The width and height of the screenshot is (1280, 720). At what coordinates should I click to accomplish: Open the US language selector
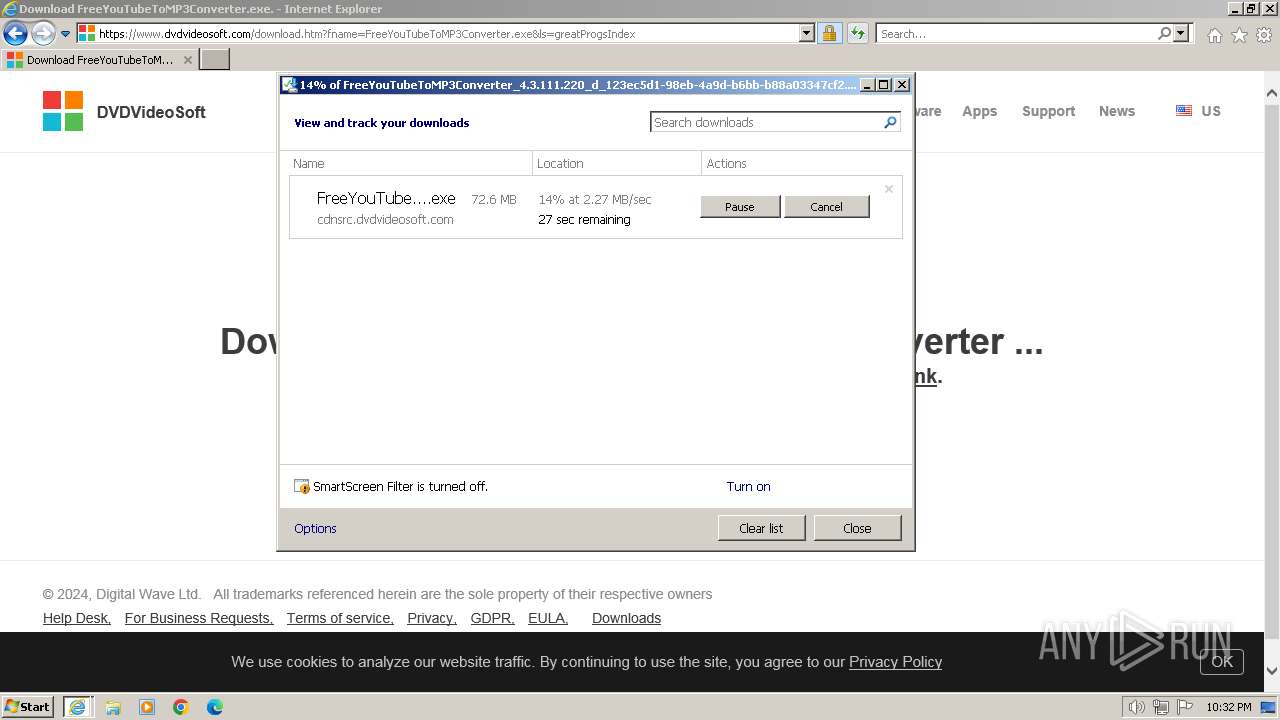click(1198, 111)
